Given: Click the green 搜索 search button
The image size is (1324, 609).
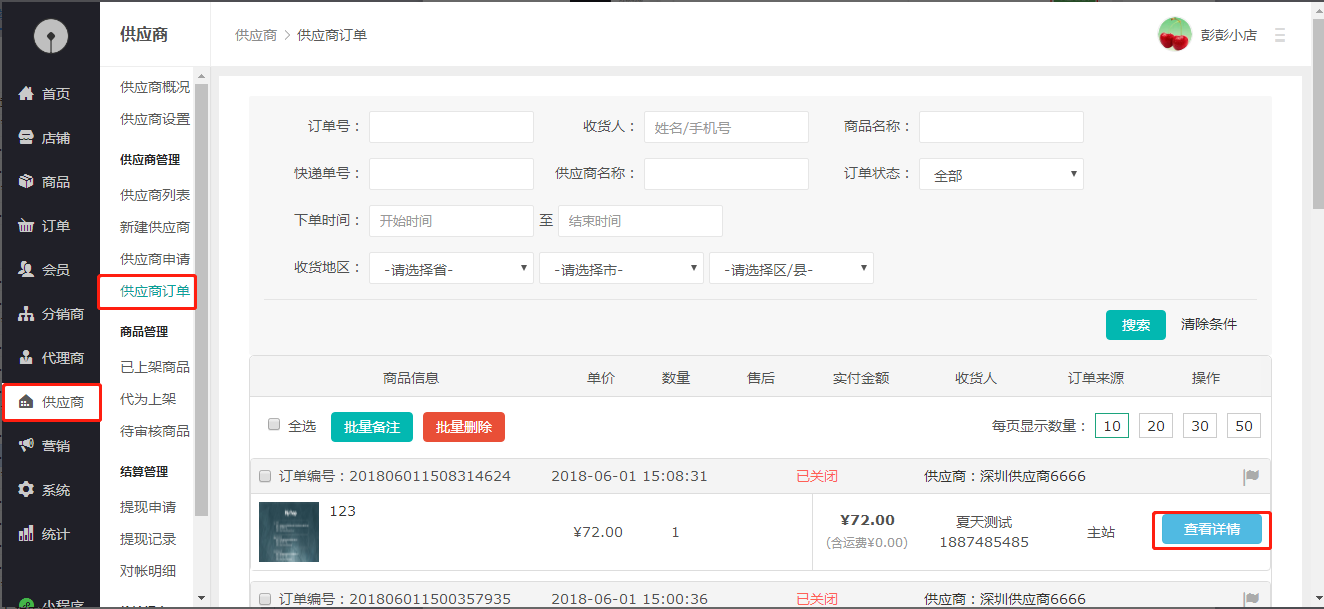Looking at the screenshot, I should [1135, 325].
